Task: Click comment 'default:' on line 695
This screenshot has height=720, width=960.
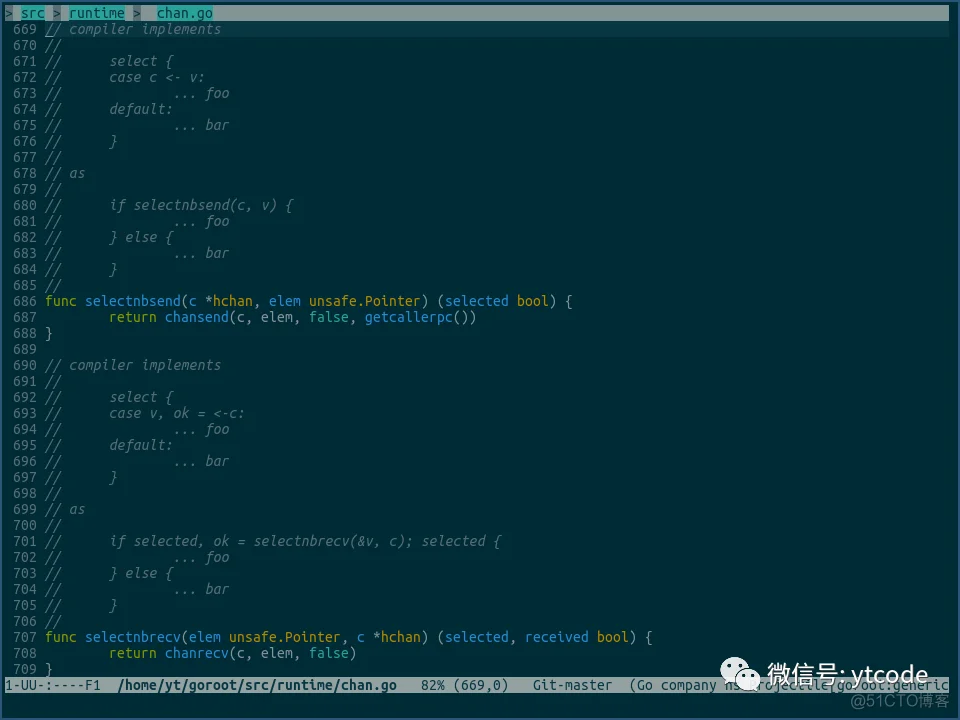Action: tap(141, 445)
